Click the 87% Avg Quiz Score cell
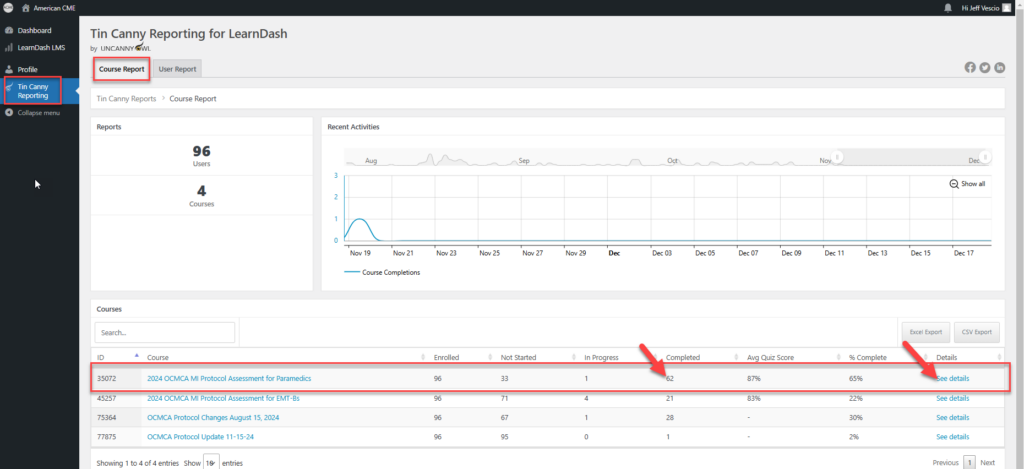Image resolution: width=1024 pixels, height=469 pixels. [754, 378]
